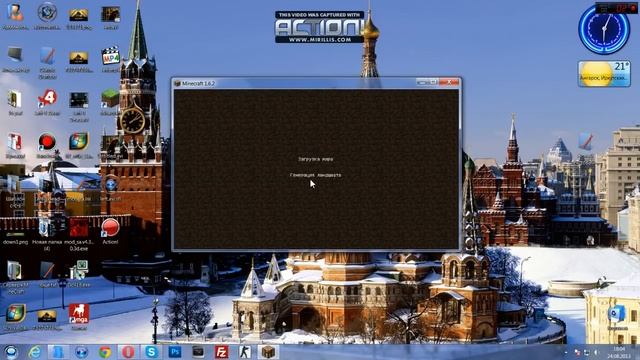Select the user account desktop icon in top row

(x=15, y=16)
